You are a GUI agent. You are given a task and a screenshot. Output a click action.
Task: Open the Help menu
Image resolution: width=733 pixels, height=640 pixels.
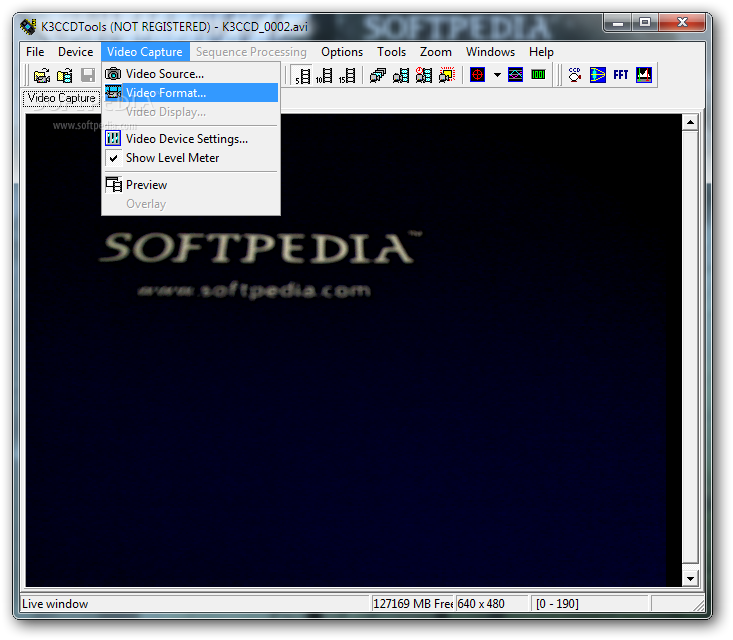tap(541, 52)
